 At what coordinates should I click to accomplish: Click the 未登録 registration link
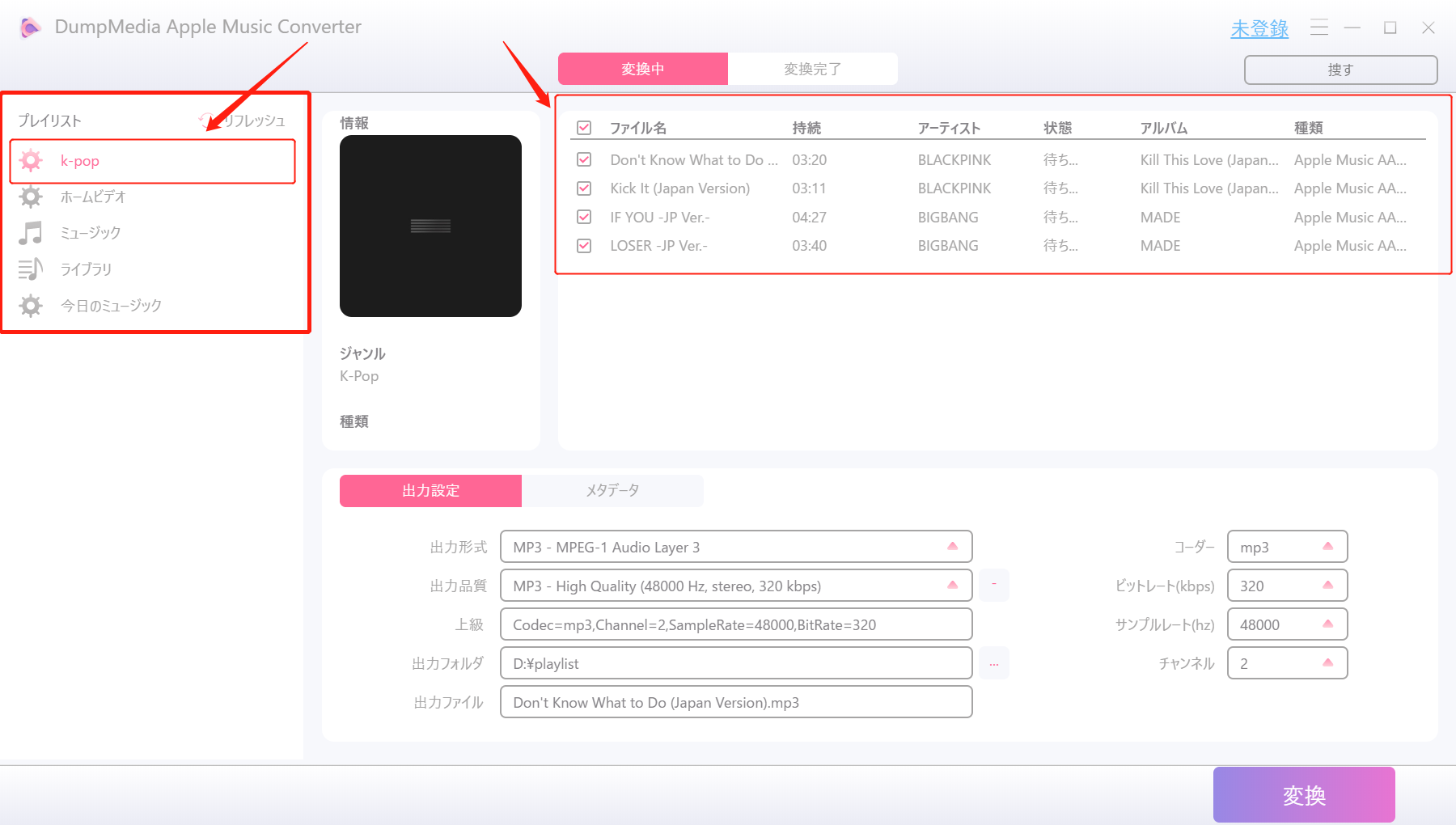coord(1259,29)
